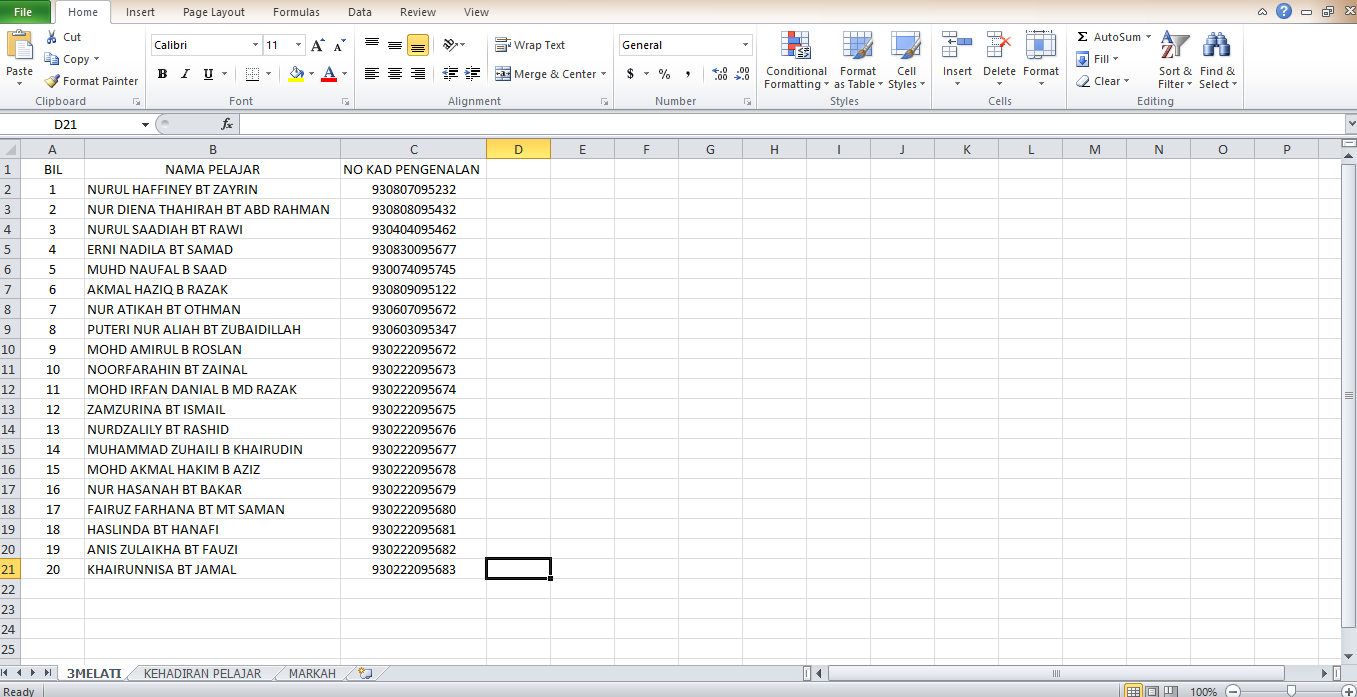Shrink font size with the smaller A icon
Viewport: 1357px width, 697px height.
(339, 45)
